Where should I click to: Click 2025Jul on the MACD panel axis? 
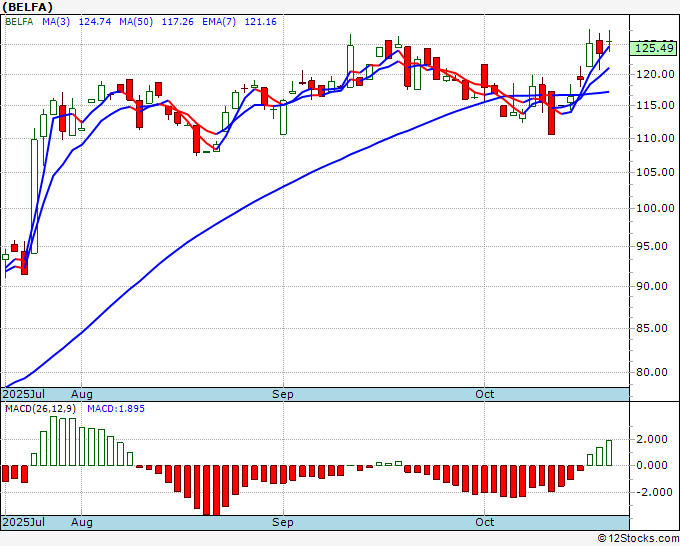(24, 522)
